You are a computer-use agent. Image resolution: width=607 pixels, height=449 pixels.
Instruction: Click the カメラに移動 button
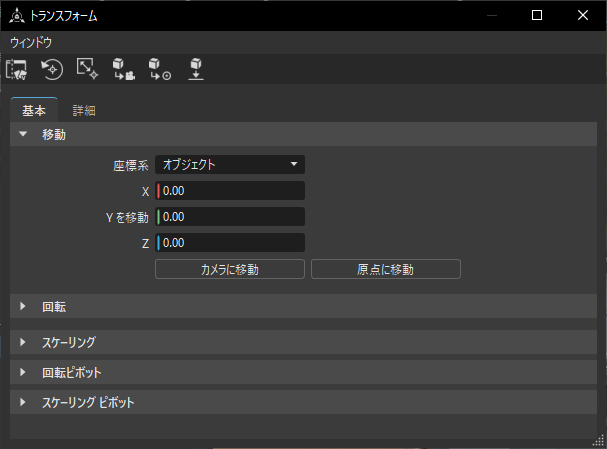tap(230, 269)
